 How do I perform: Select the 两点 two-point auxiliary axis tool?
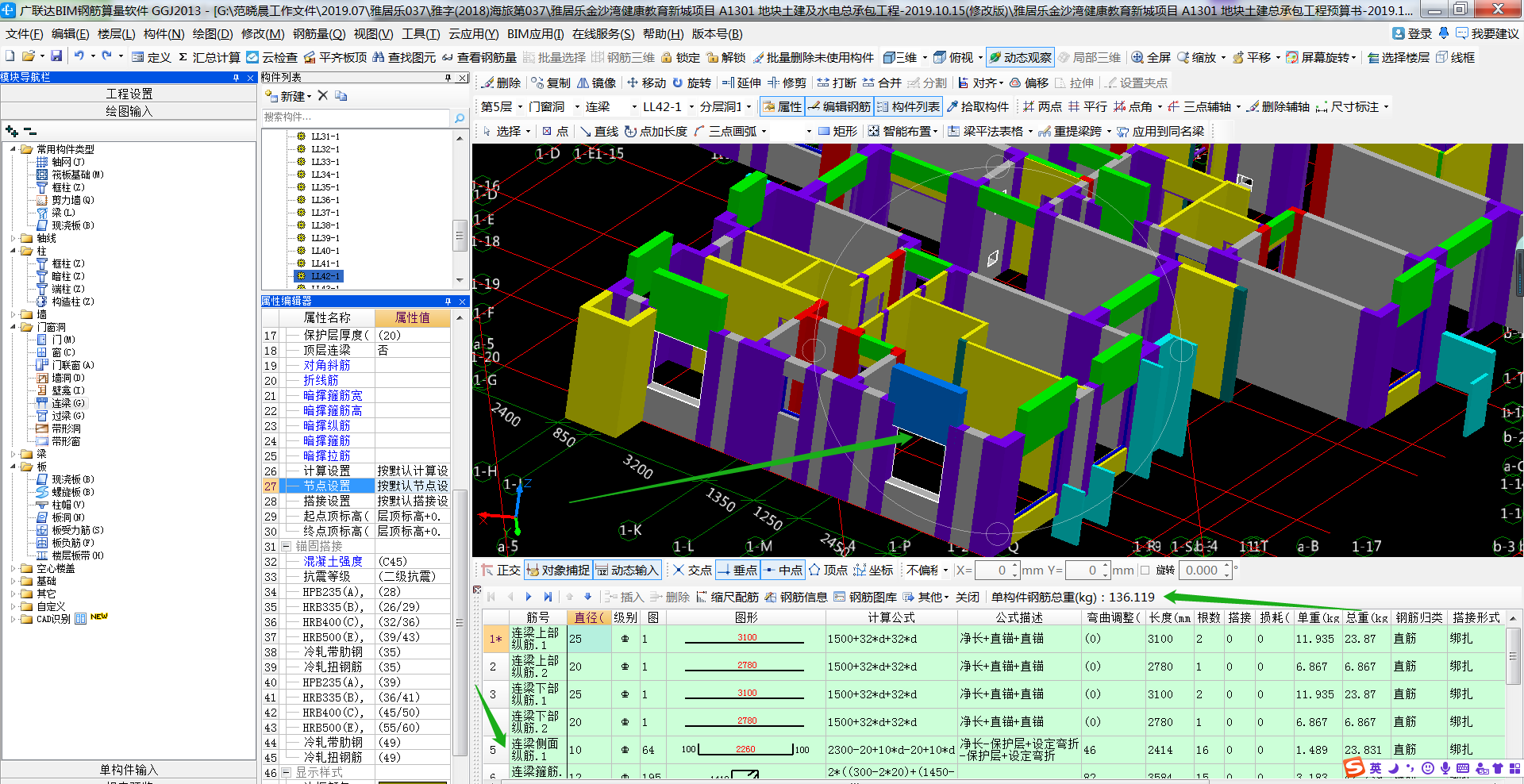click(x=1042, y=106)
